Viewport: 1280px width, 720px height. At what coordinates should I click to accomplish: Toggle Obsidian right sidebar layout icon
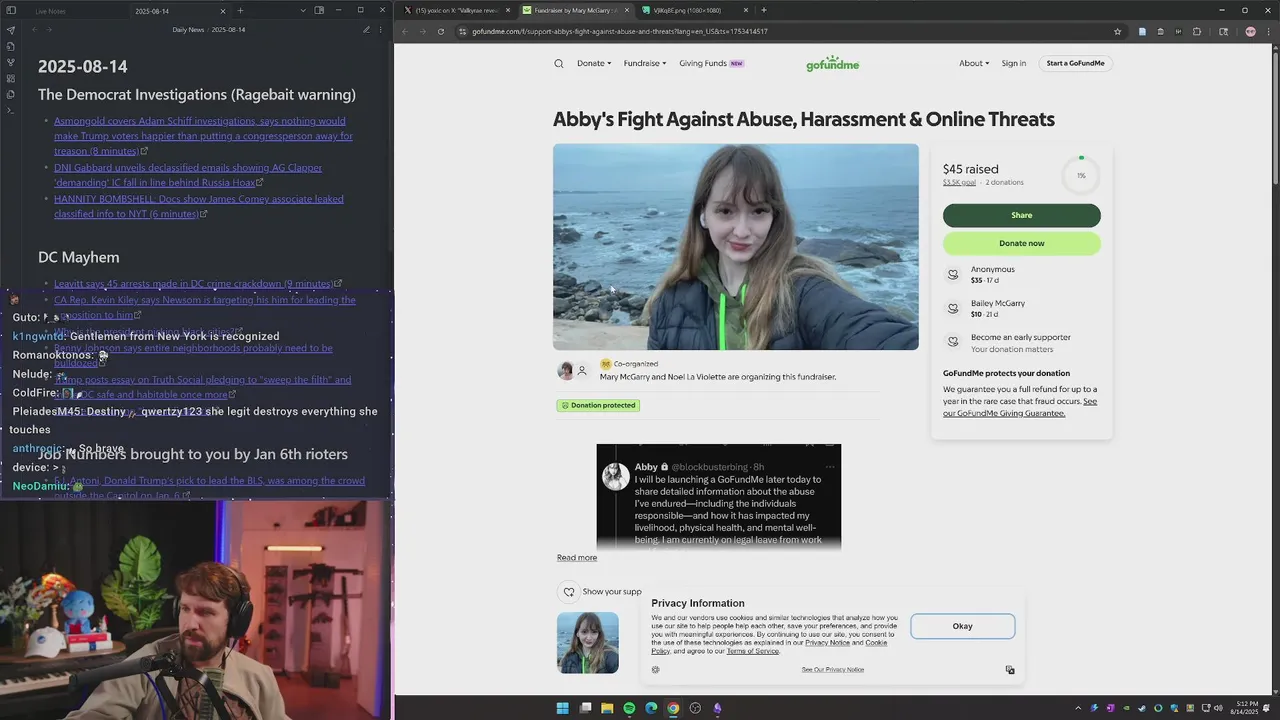[x=319, y=11]
